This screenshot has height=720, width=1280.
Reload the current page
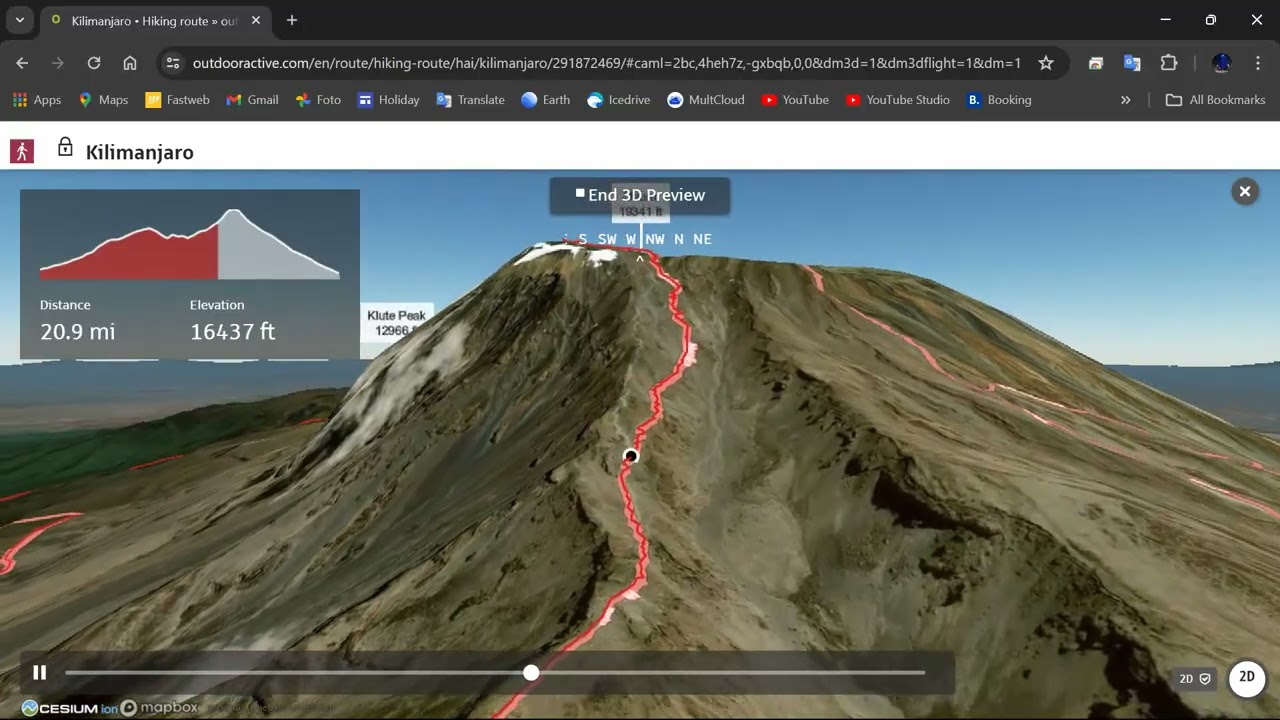(x=94, y=63)
